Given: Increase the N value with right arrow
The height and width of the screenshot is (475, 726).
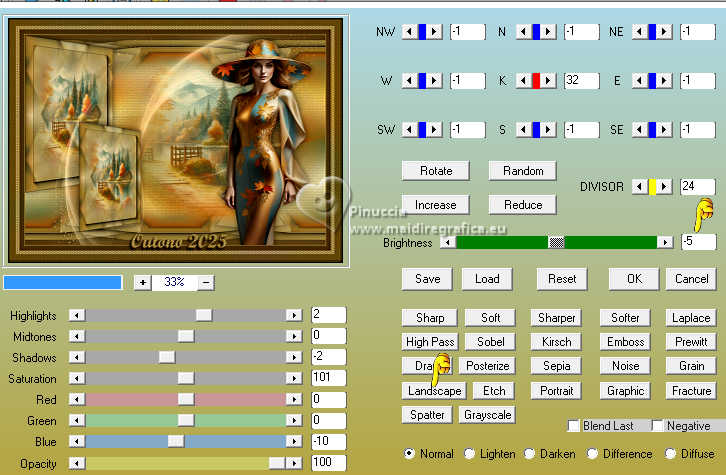Looking at the screenshot, I should coord(548,32).
